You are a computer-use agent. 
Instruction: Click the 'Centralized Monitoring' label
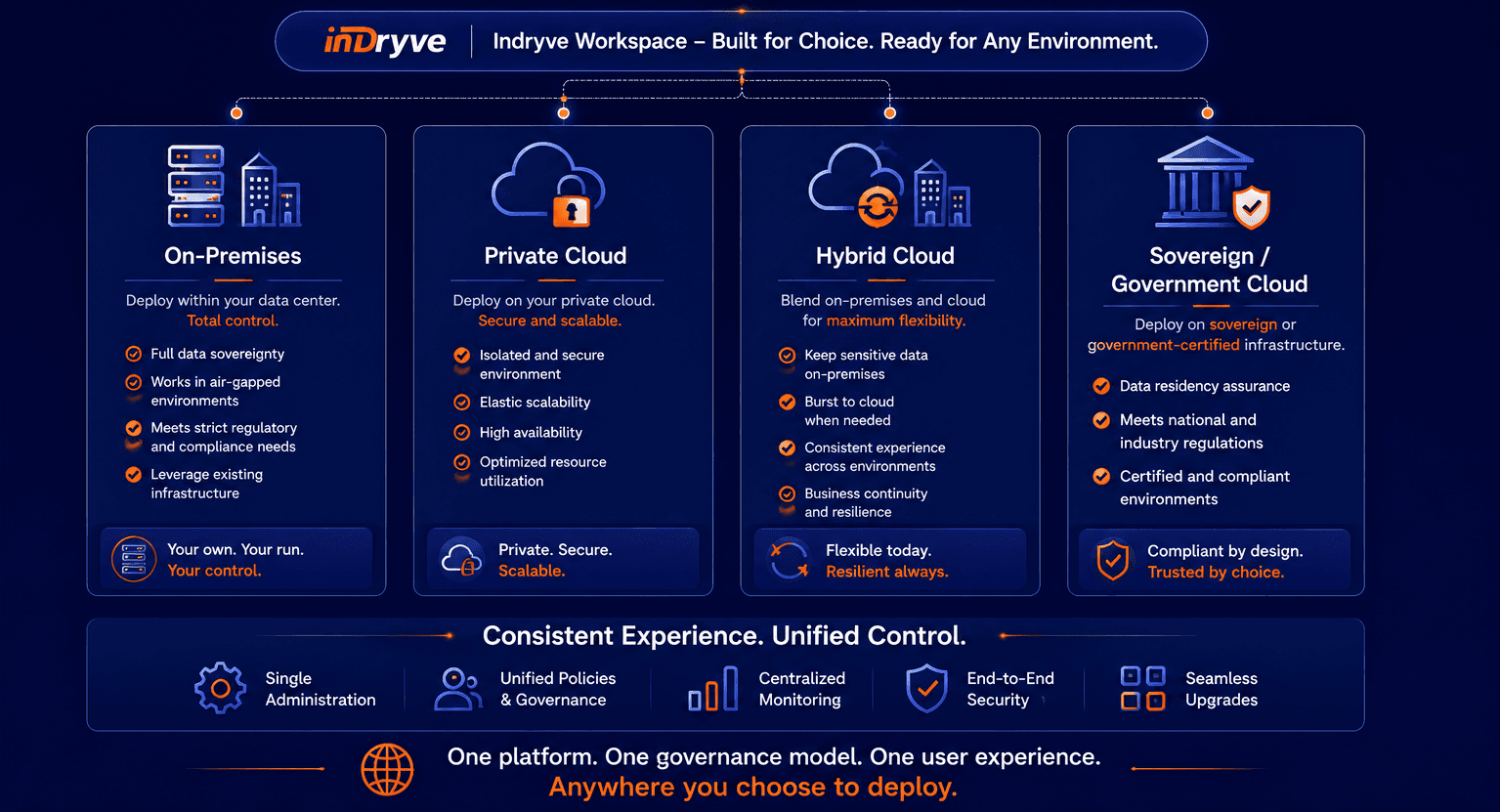point(802,689)
